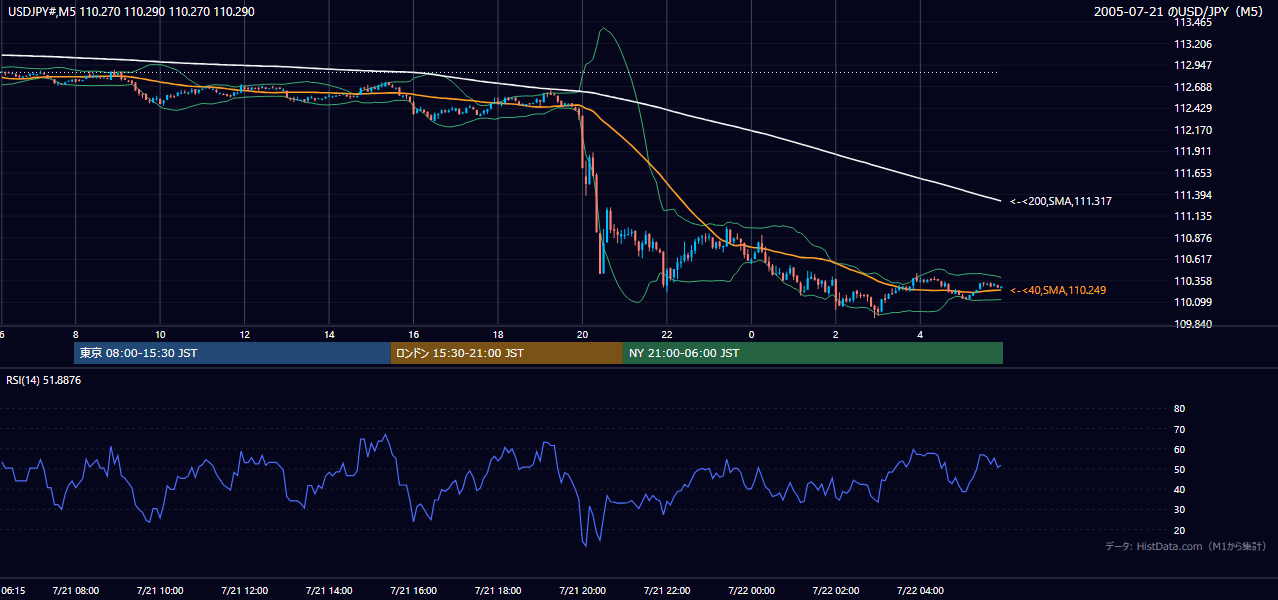Screen dimensions: 1278x600
Task: Click the RSI(14) 51.8876 indicator label
Action: pos(43,380)
